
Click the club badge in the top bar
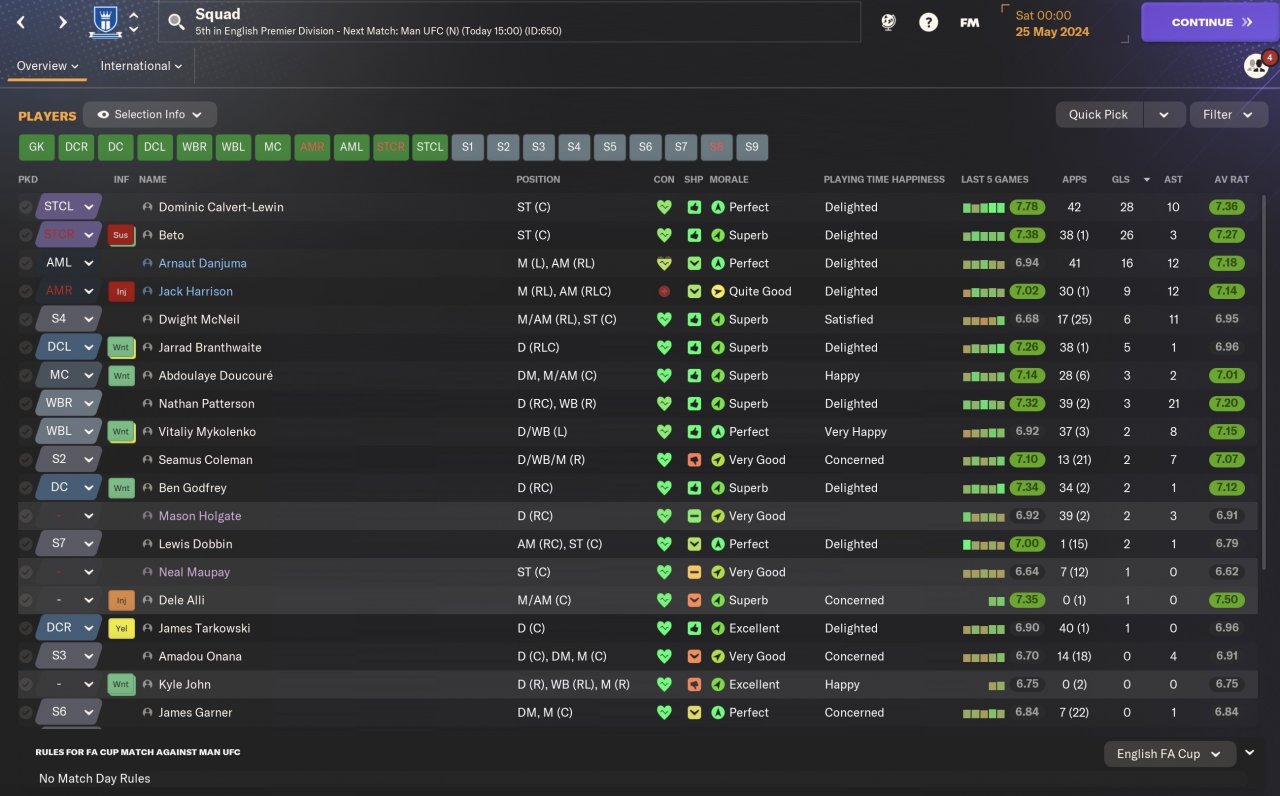click(105, 21)
